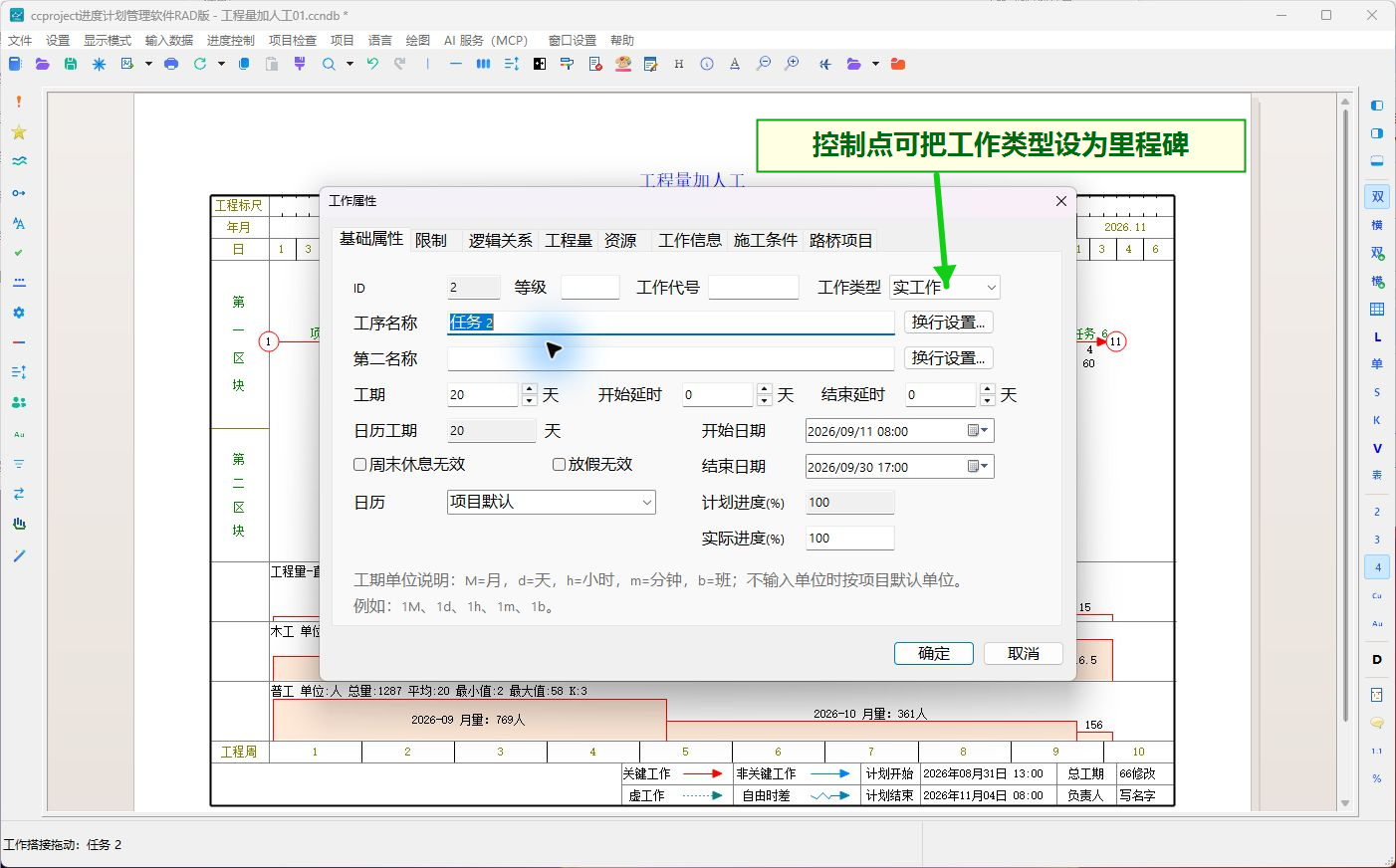Click the info circle icon in toolbar
The image size is (1396, 868).
(707, 64)
